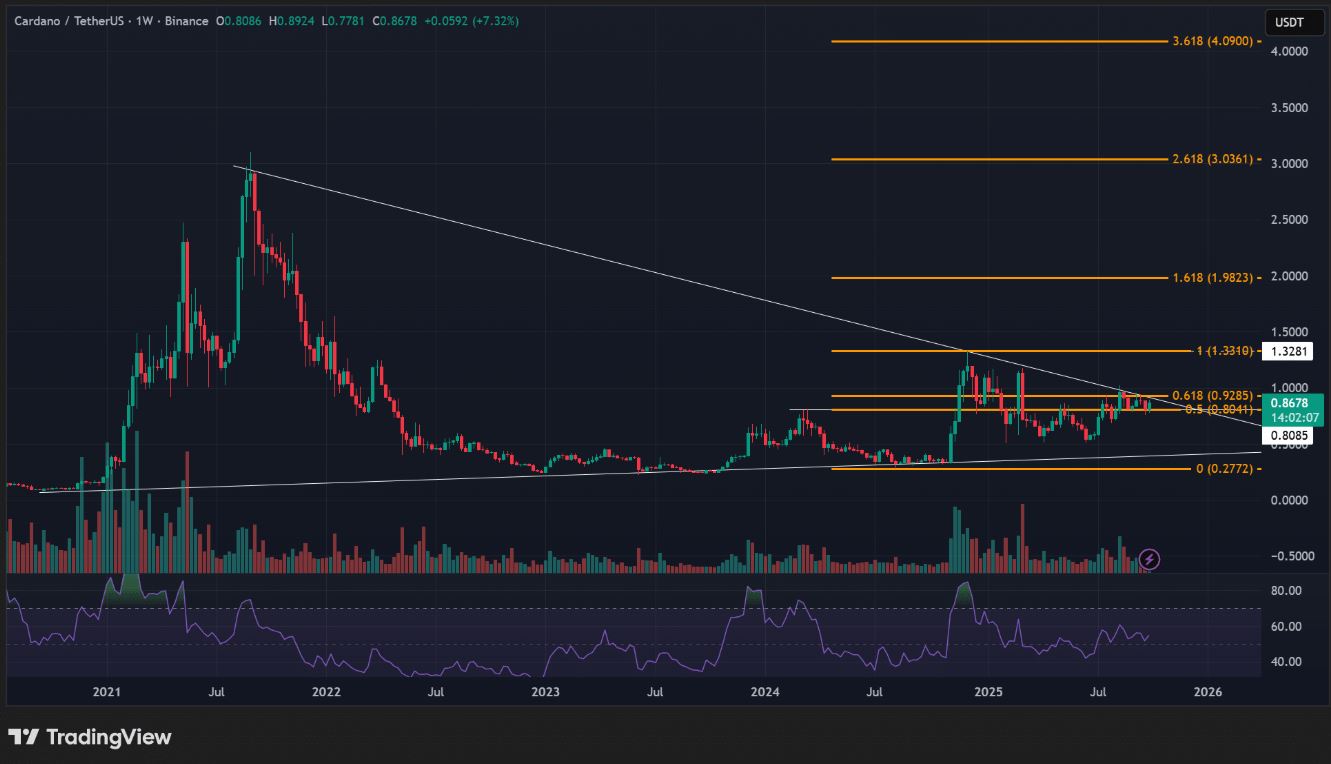
Task: Click the lightning bolt quick-trade icon
Action: [1148, 560]
